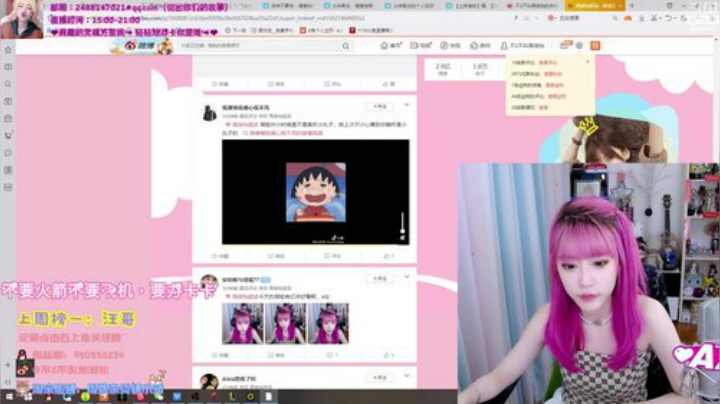This screenshot has width=720, height=404.
Task: Open the Weibo messages icon with badge
Action: point(565,45)
